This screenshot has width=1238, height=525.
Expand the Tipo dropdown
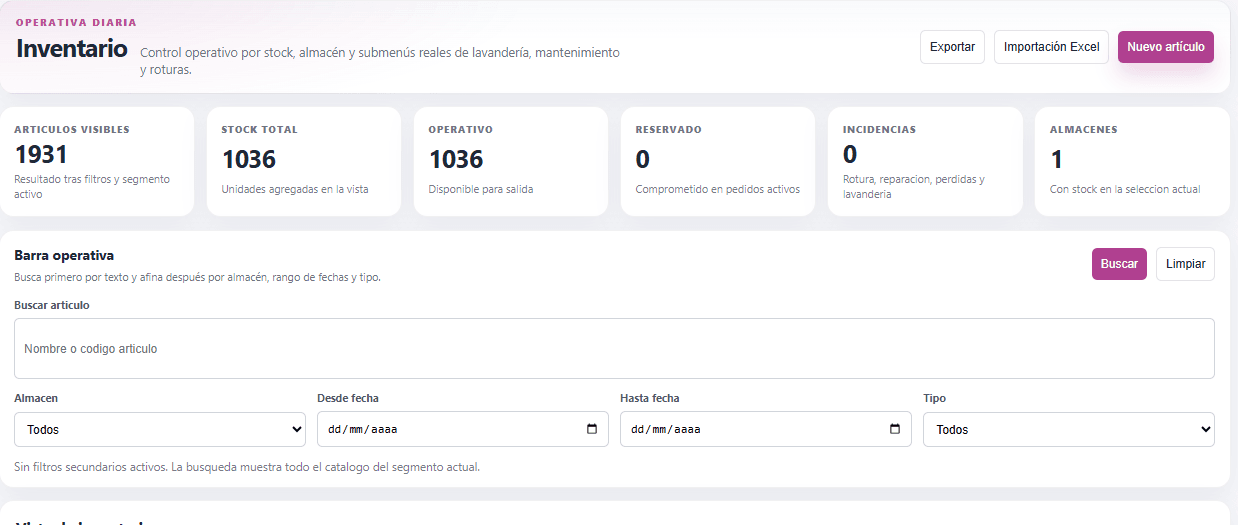point(1068,429)
